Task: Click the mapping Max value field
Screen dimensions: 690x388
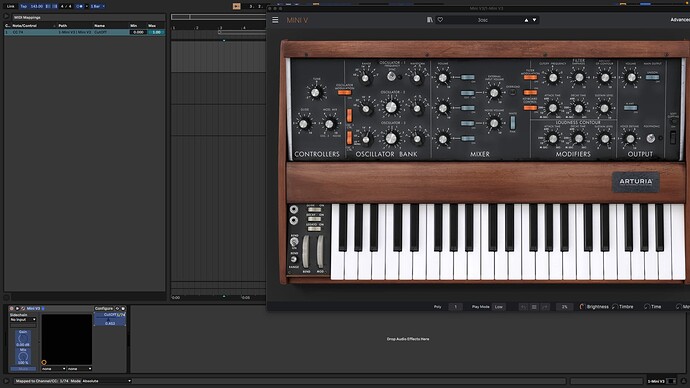Action: coord(156,32)
